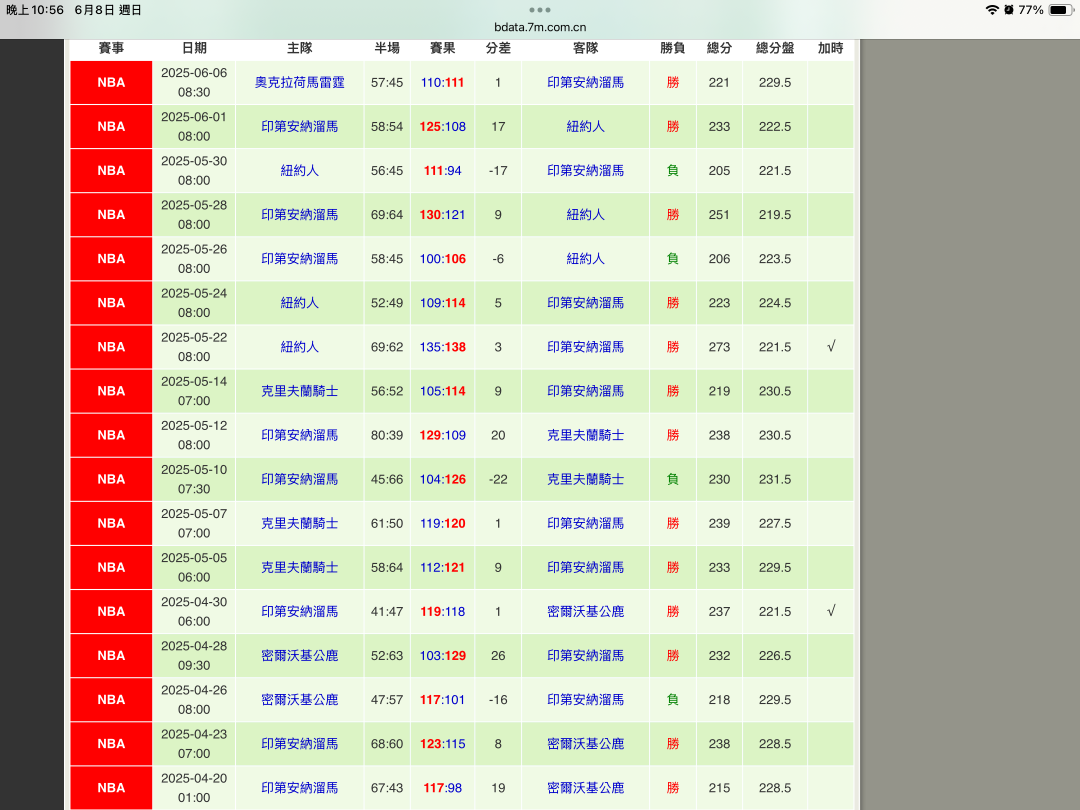Open 密爾沃基公鹿 home link in 2025-04-28 row
The image size is (1080, 810).
pyautogui.click(x=300, y=656)
